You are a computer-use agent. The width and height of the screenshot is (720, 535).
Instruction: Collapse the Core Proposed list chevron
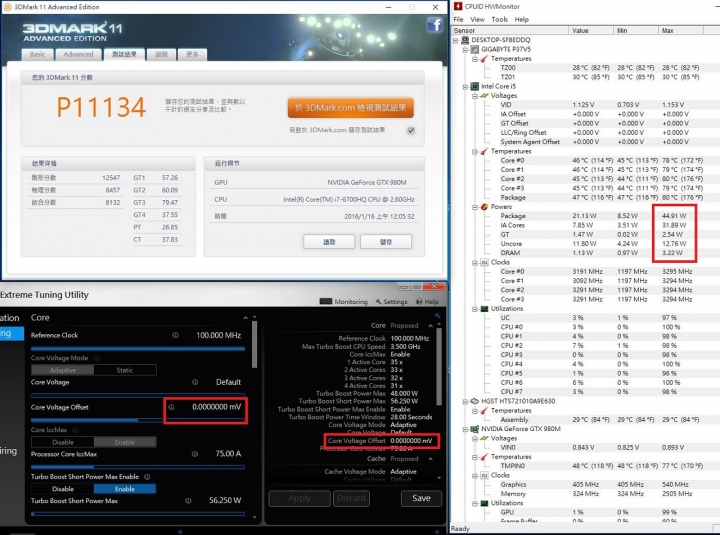click(430, 326)
